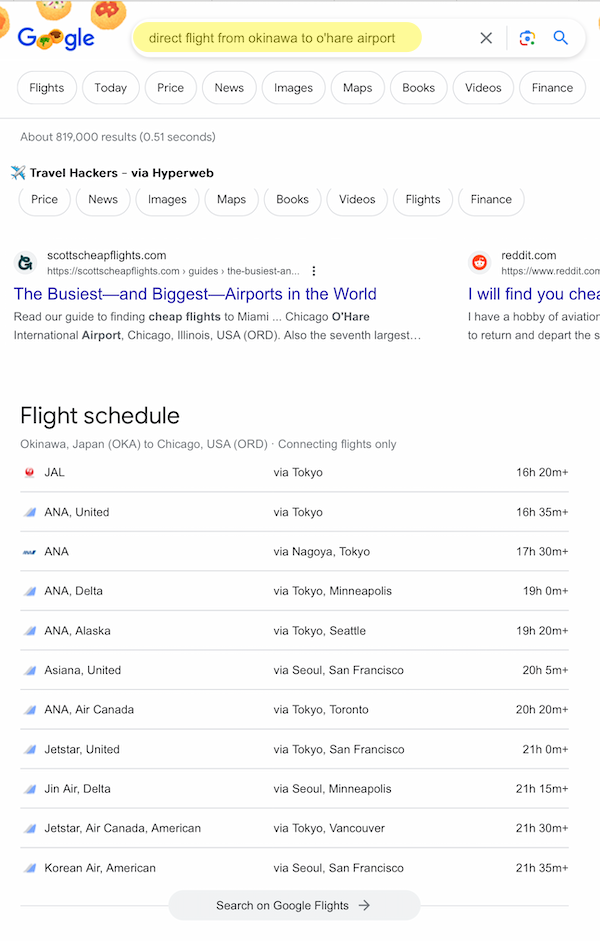Screen dimensions: 600x941
Task: Open three-dot menu for scottscheapflights result
Action: tap(314, 271)
